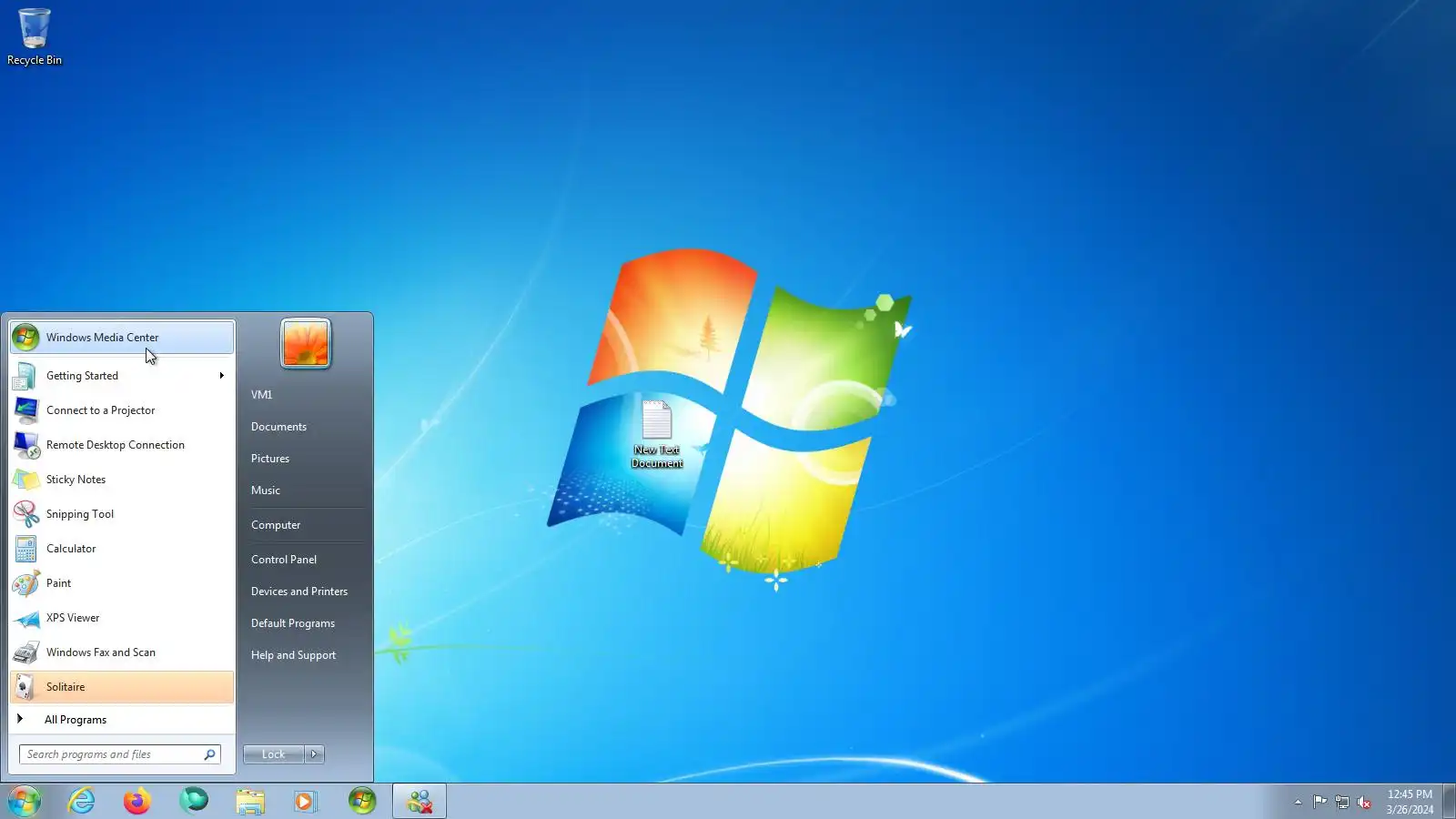Switch to the active two-people taskbar app
Screen dimensions: 1456x819
(x=420, y=802)
